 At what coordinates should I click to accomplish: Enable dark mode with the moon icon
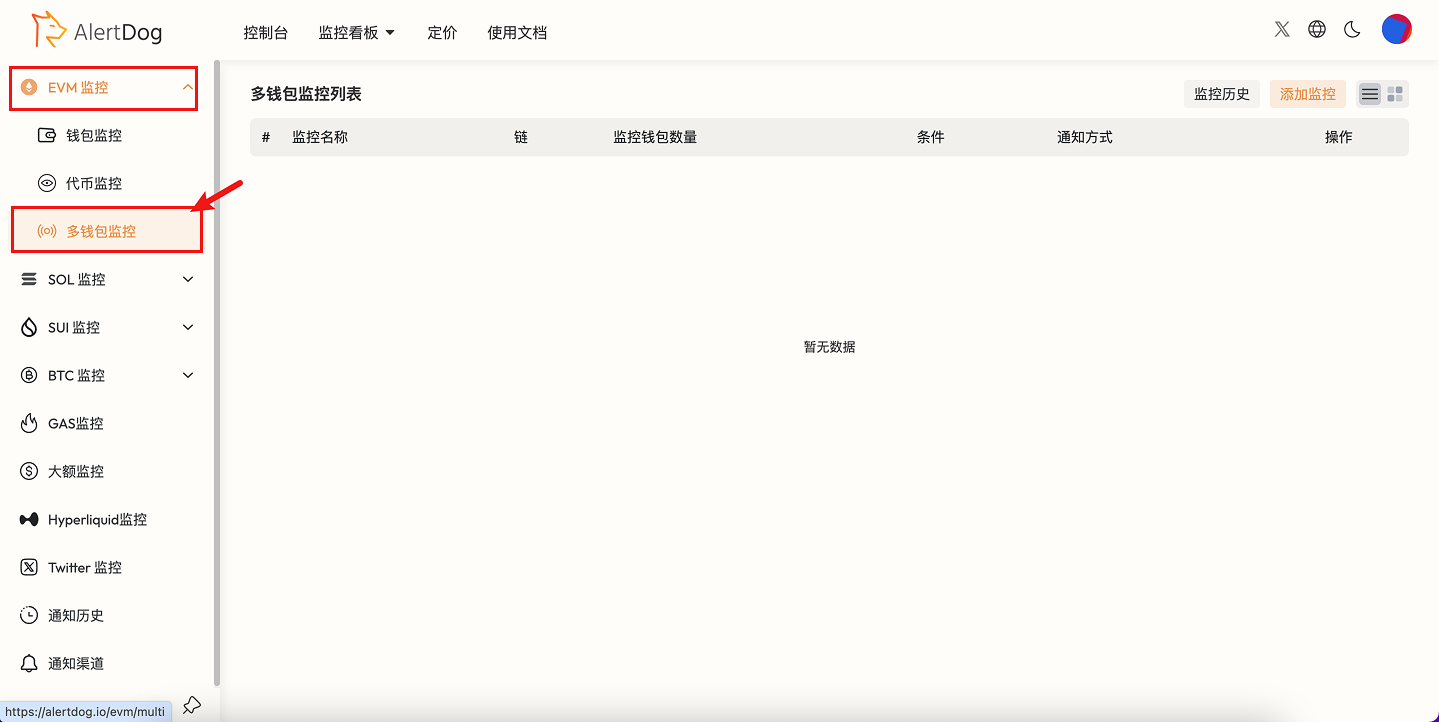click(x=1352, y=30)
